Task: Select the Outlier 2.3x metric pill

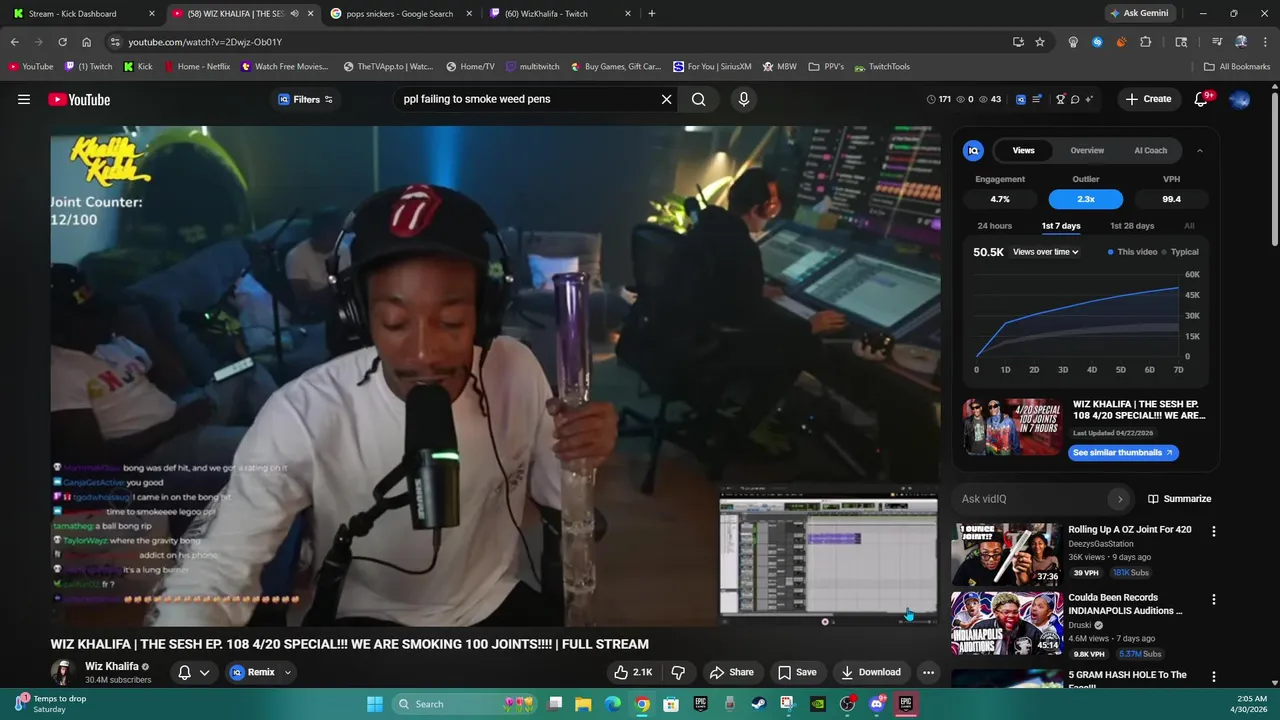Action: pos(1085,199)
